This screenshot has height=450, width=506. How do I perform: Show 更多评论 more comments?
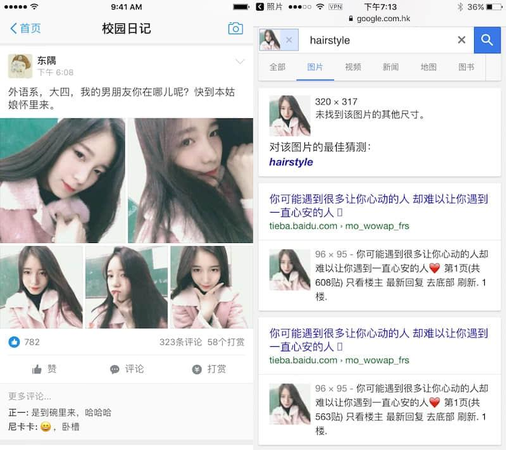tap(29, 396)
